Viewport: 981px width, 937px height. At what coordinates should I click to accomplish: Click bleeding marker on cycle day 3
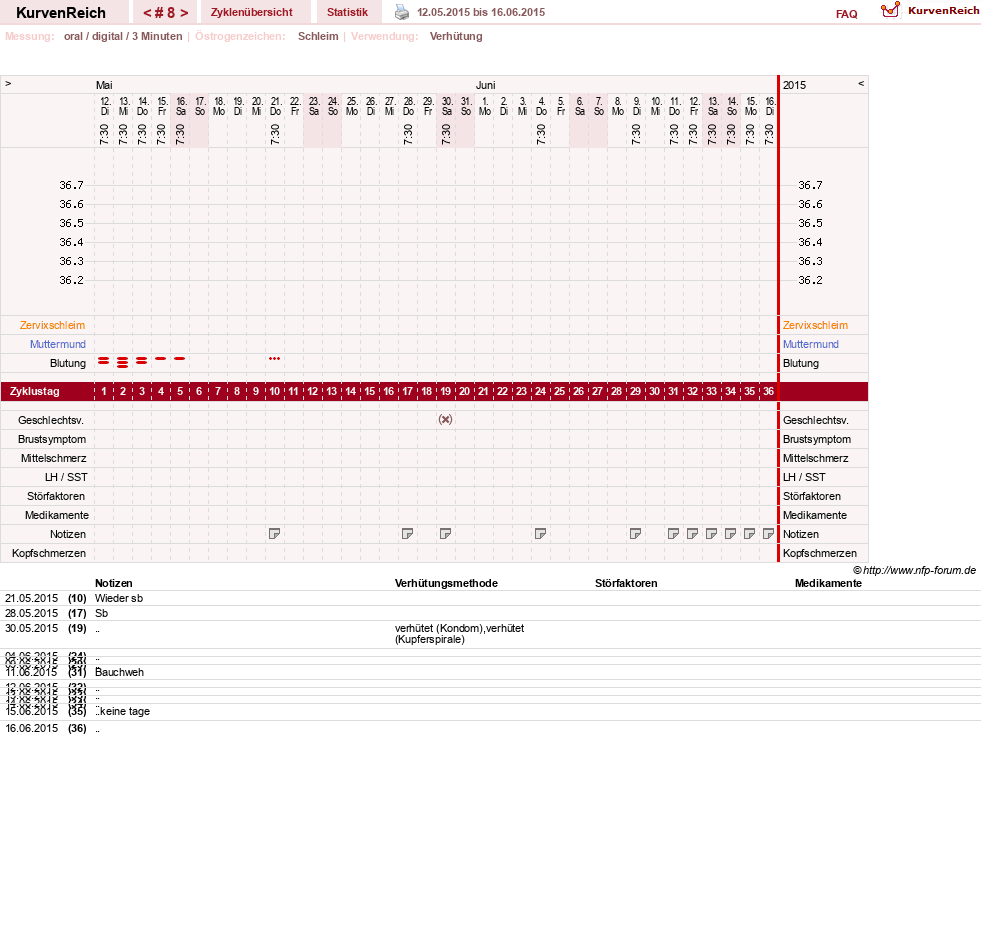tap(141, 361)
